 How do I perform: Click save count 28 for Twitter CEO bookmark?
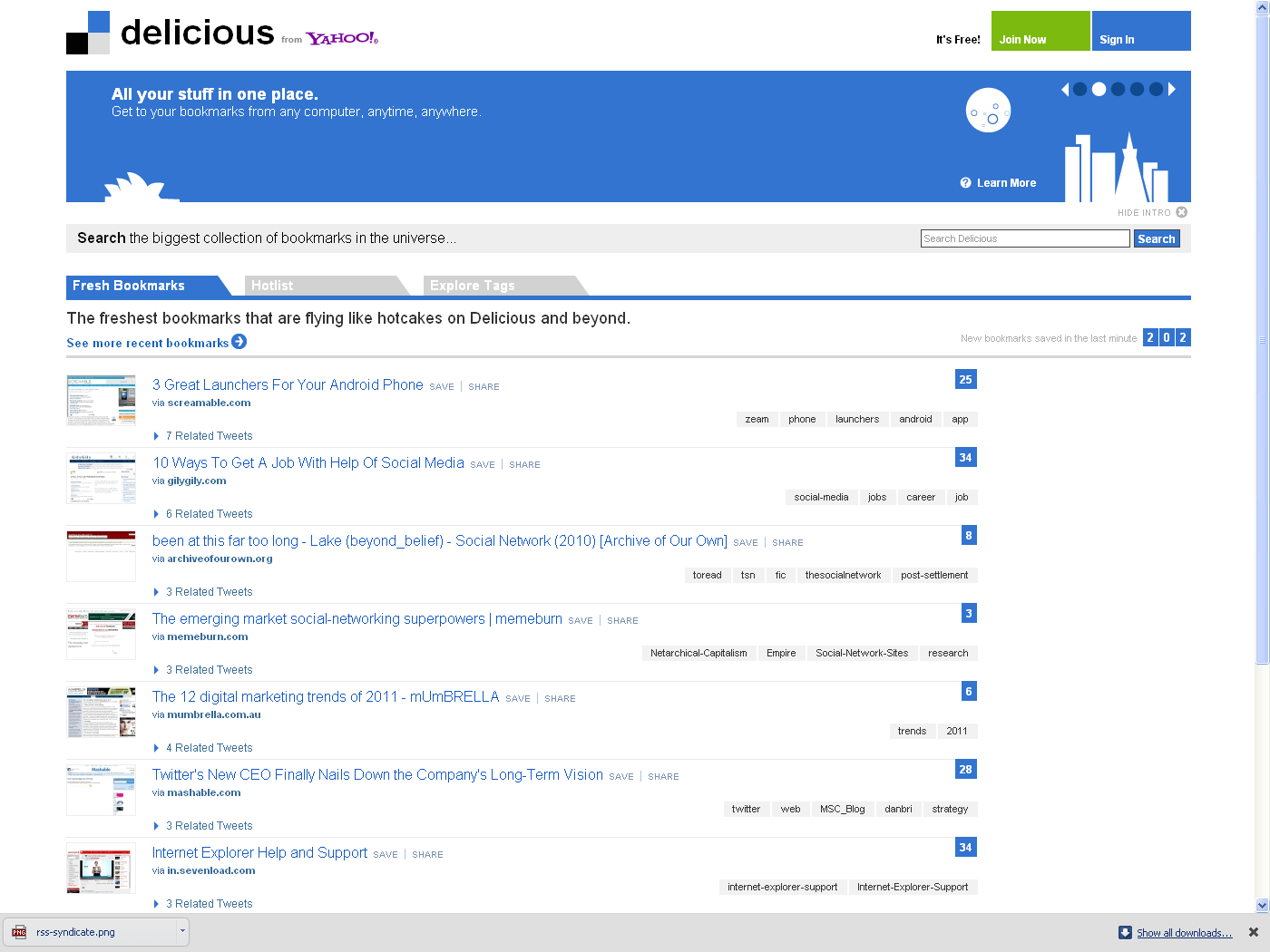click(x=966, y=770)
